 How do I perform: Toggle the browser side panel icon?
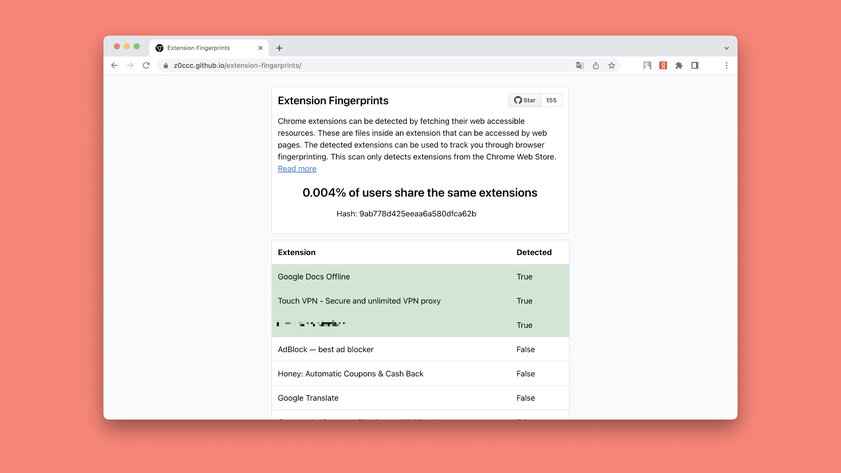[x=695, y=65]
